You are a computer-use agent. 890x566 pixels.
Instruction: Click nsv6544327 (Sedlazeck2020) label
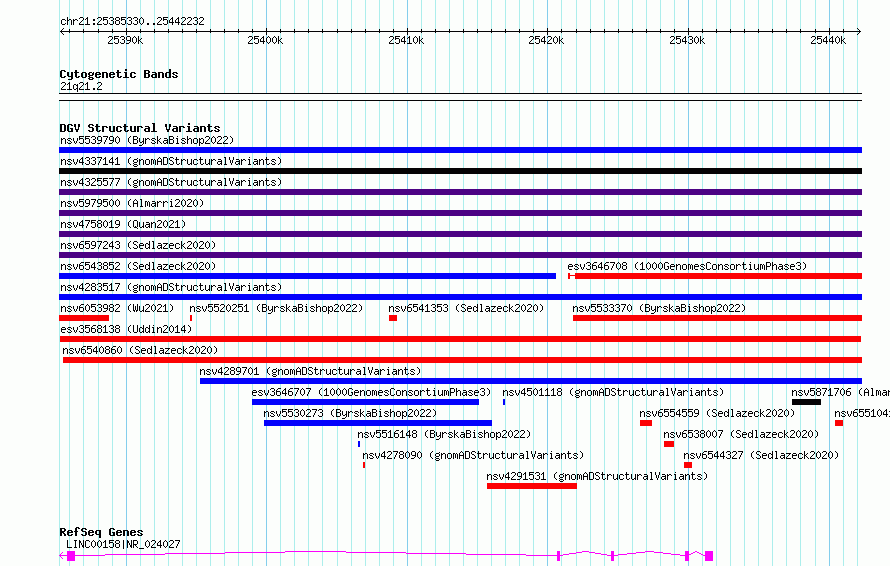pyautogui.click(x=761, y=455)
